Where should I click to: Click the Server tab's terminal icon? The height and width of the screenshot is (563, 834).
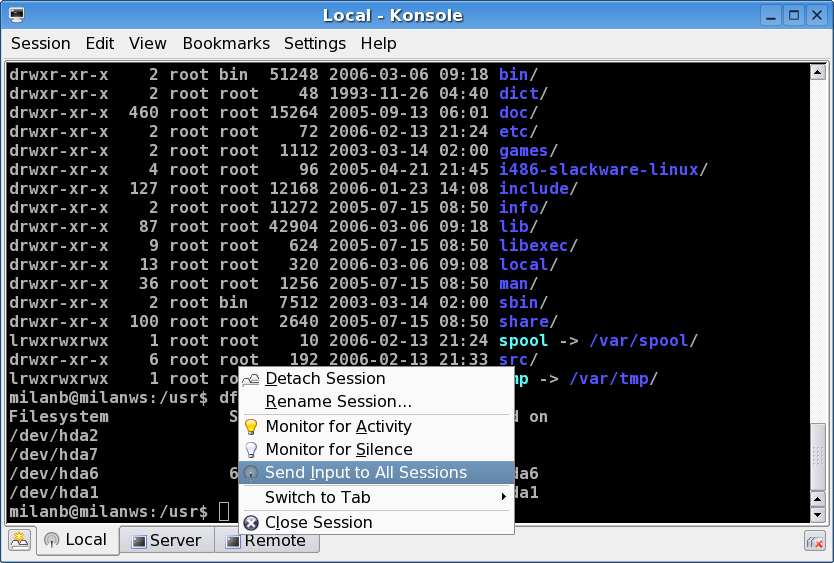139,541
